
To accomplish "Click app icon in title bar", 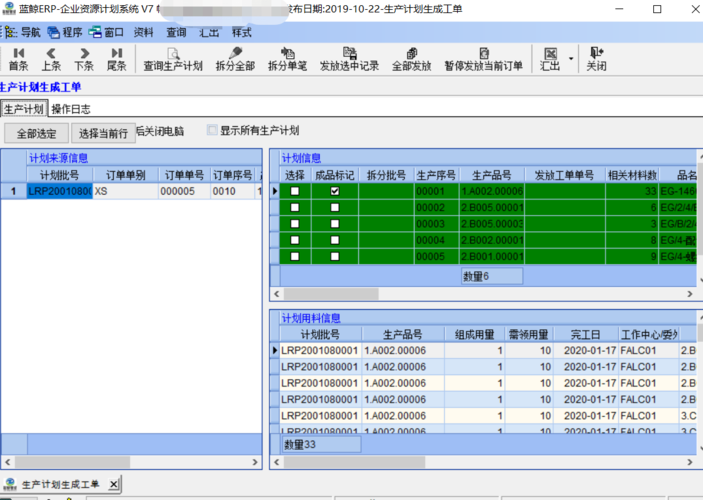I will 9,9.
